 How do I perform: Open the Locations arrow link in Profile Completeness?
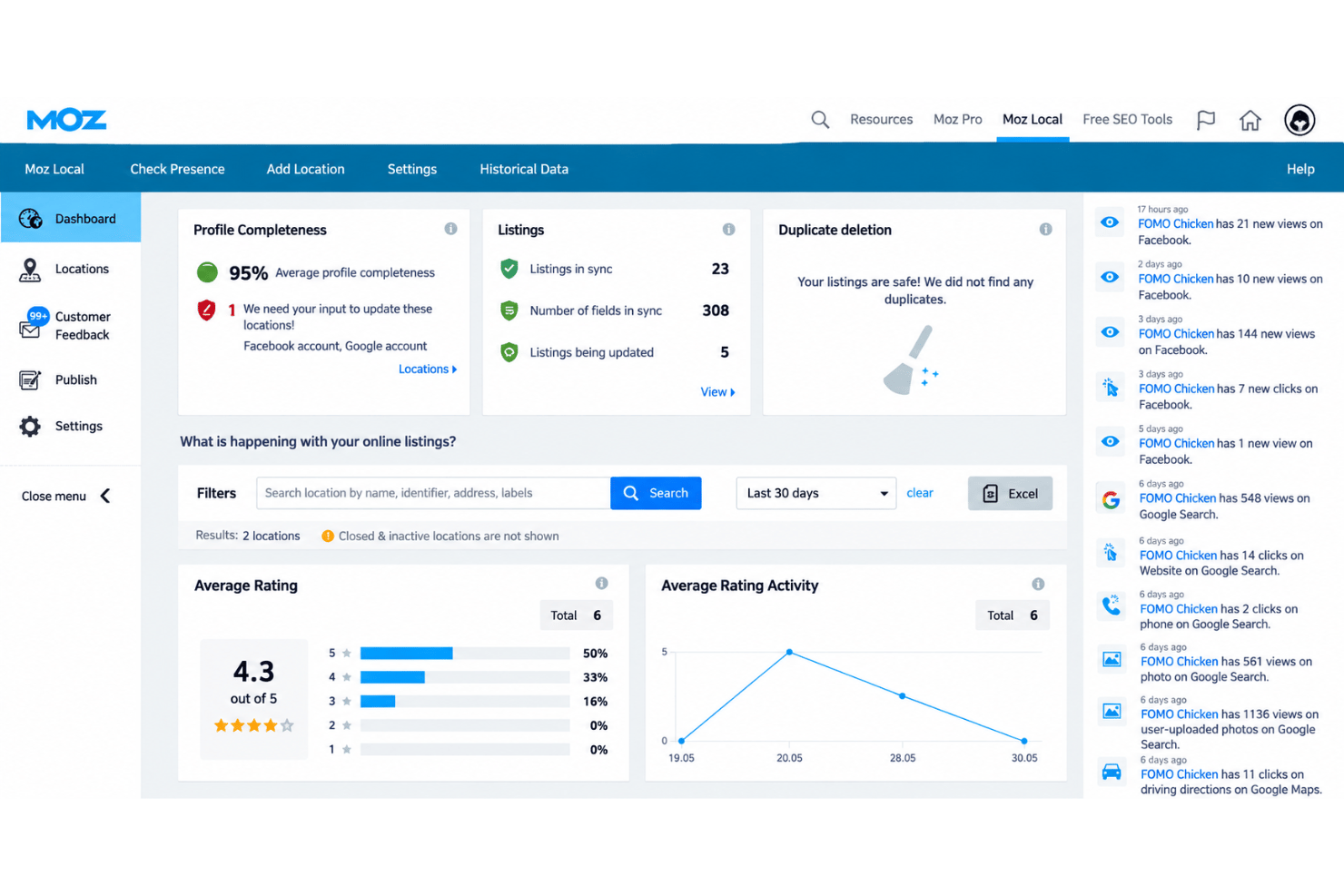coord(428,369)
